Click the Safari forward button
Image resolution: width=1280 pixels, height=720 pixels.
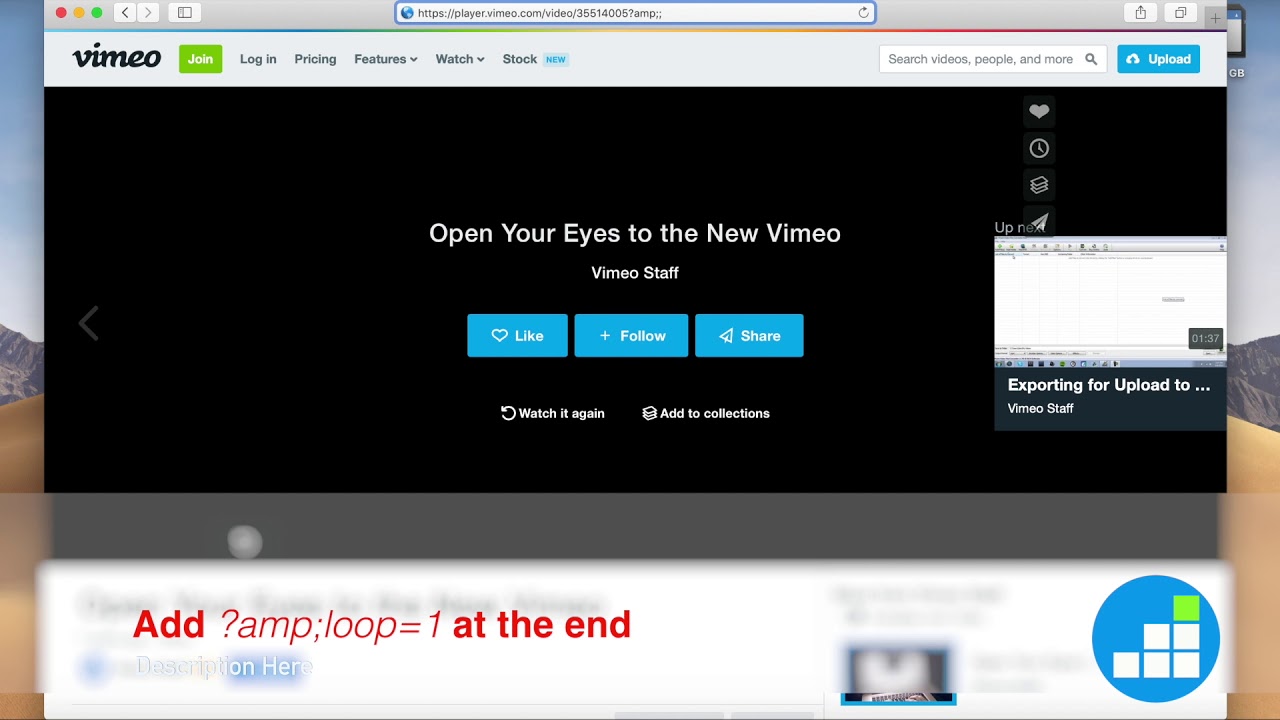149,13
